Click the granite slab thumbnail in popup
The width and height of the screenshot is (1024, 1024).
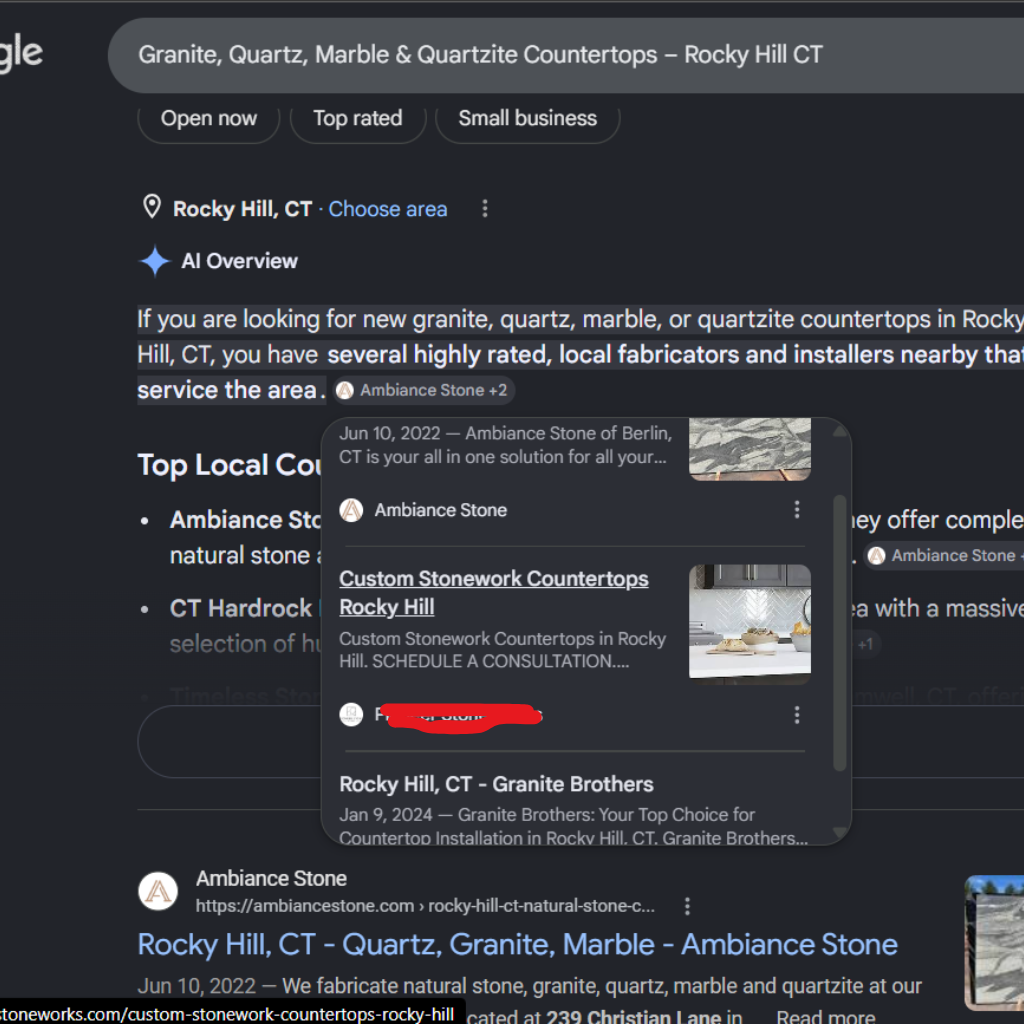click(x=750, y=449)
